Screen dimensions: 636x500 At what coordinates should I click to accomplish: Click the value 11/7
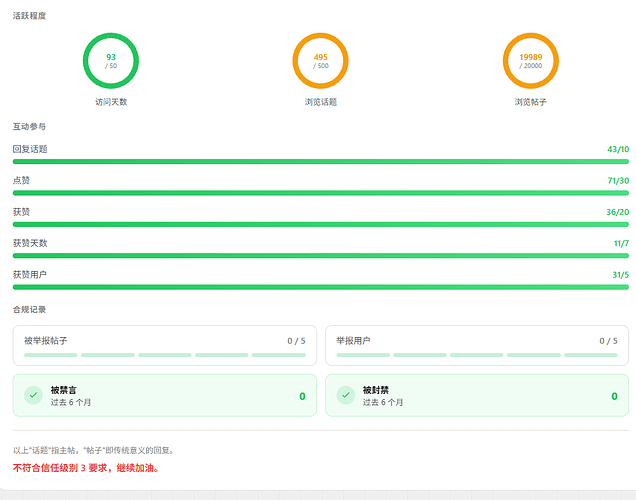pyautogui.click(x=621, y=243)
